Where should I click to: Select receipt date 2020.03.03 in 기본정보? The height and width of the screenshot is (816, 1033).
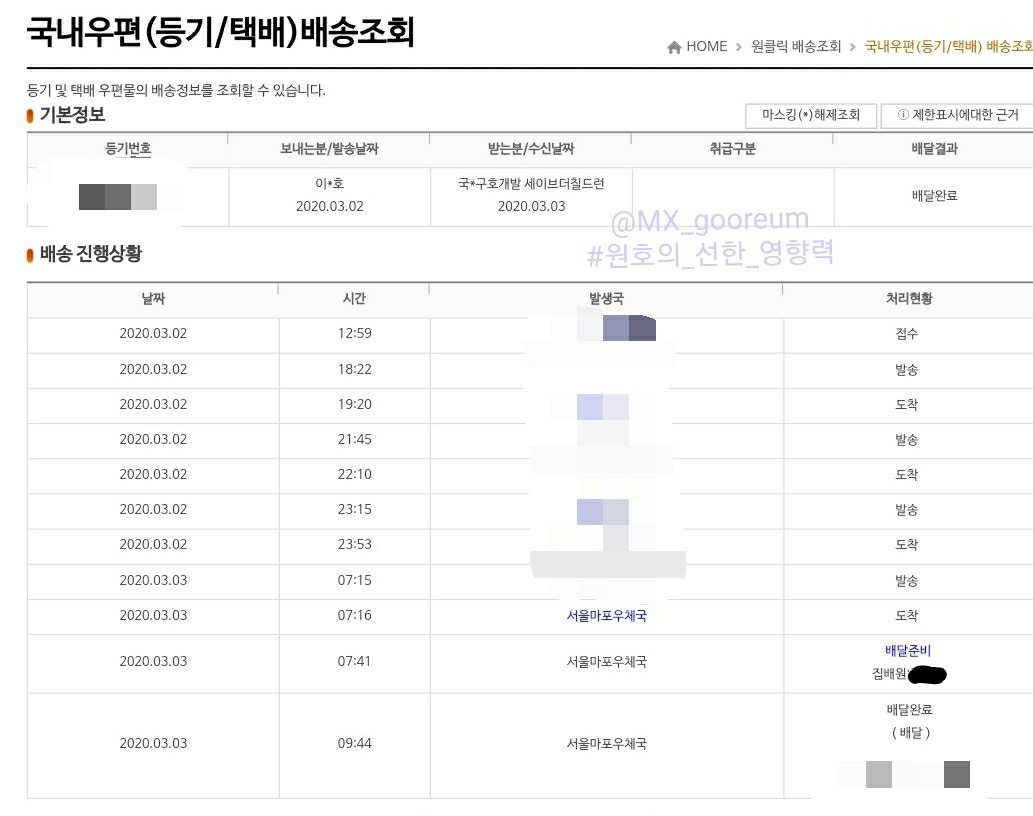point(531,206)
